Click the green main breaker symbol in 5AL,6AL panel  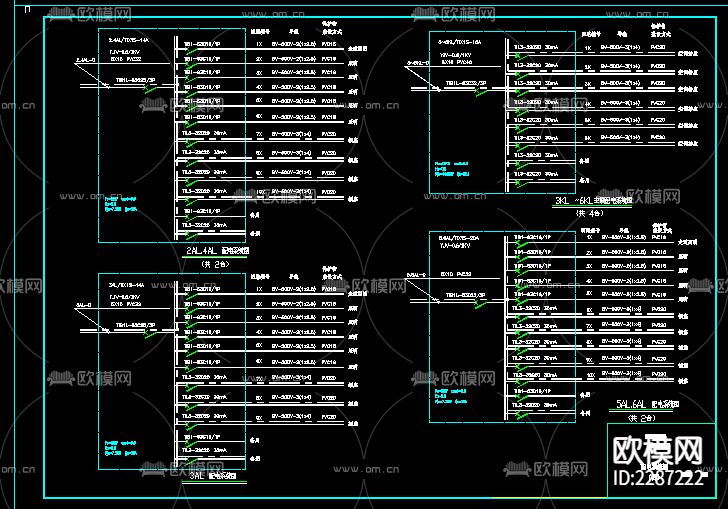pos(480,303)
